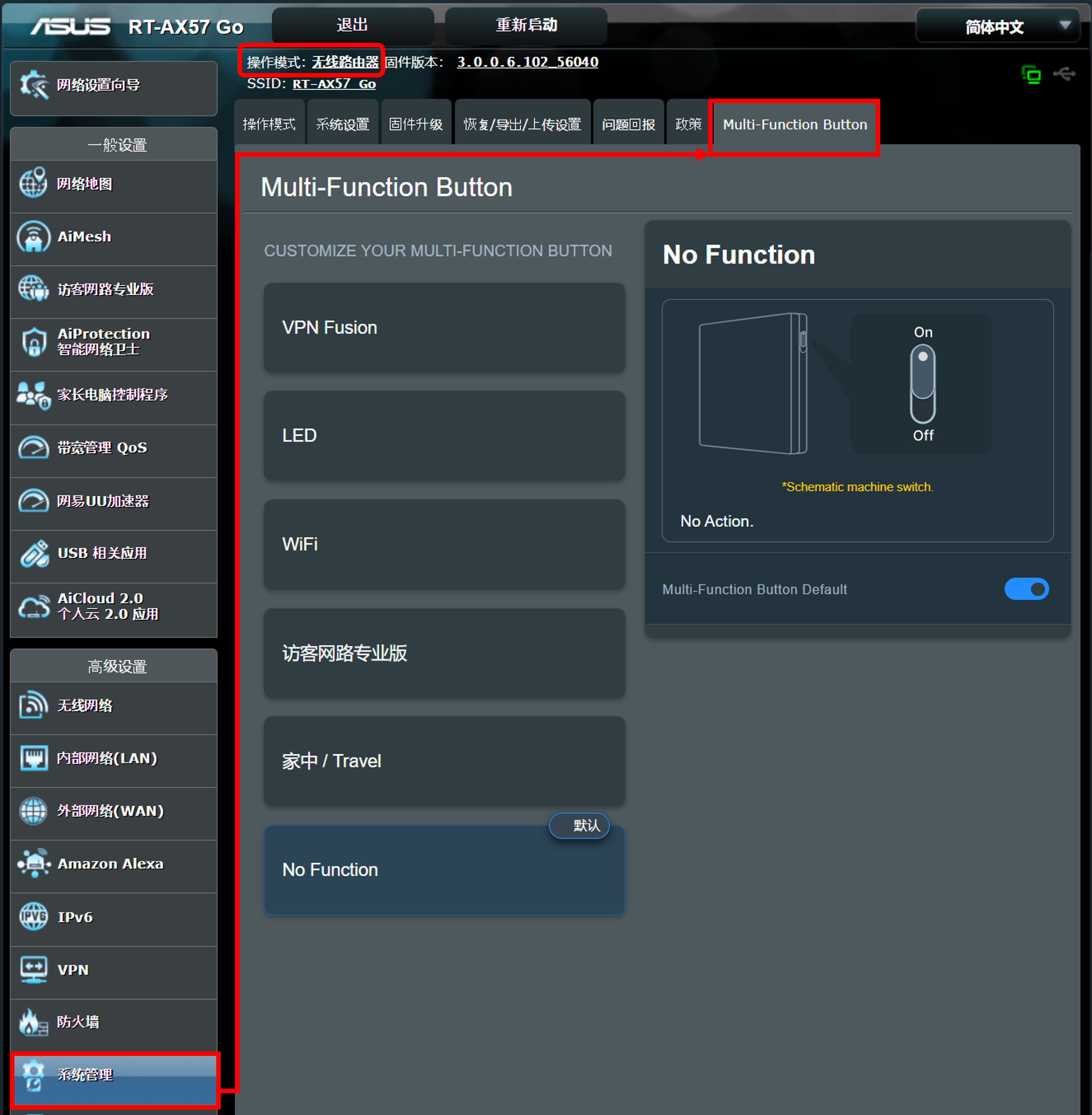Click the USB status icon in header
The image size is (1092, 1115).
point(1065,74)
